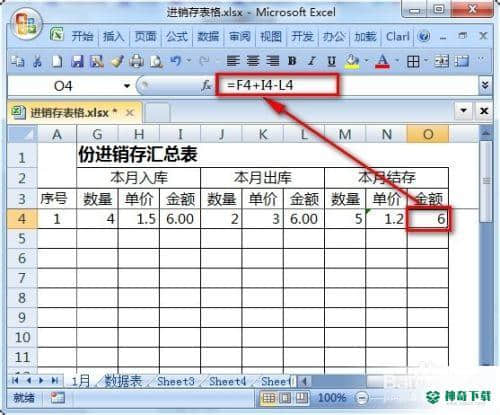The width and height of the screenshot is (500, 415).
Task: Expand the formula bar with chevron
Action: (x=485, y=86)
